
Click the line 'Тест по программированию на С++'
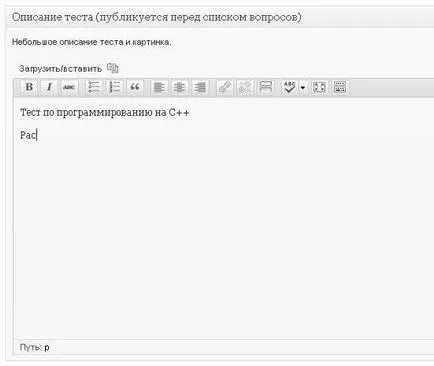click(104, 113)
